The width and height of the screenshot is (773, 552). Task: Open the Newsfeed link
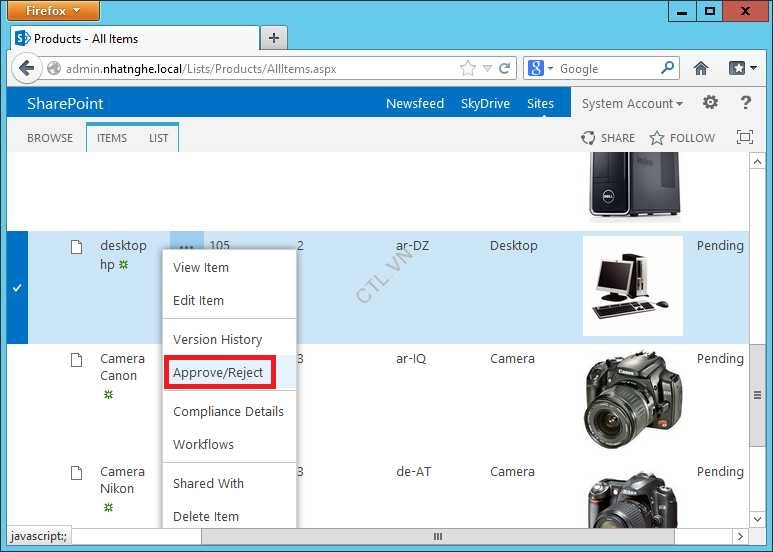[x=414, y=104]
